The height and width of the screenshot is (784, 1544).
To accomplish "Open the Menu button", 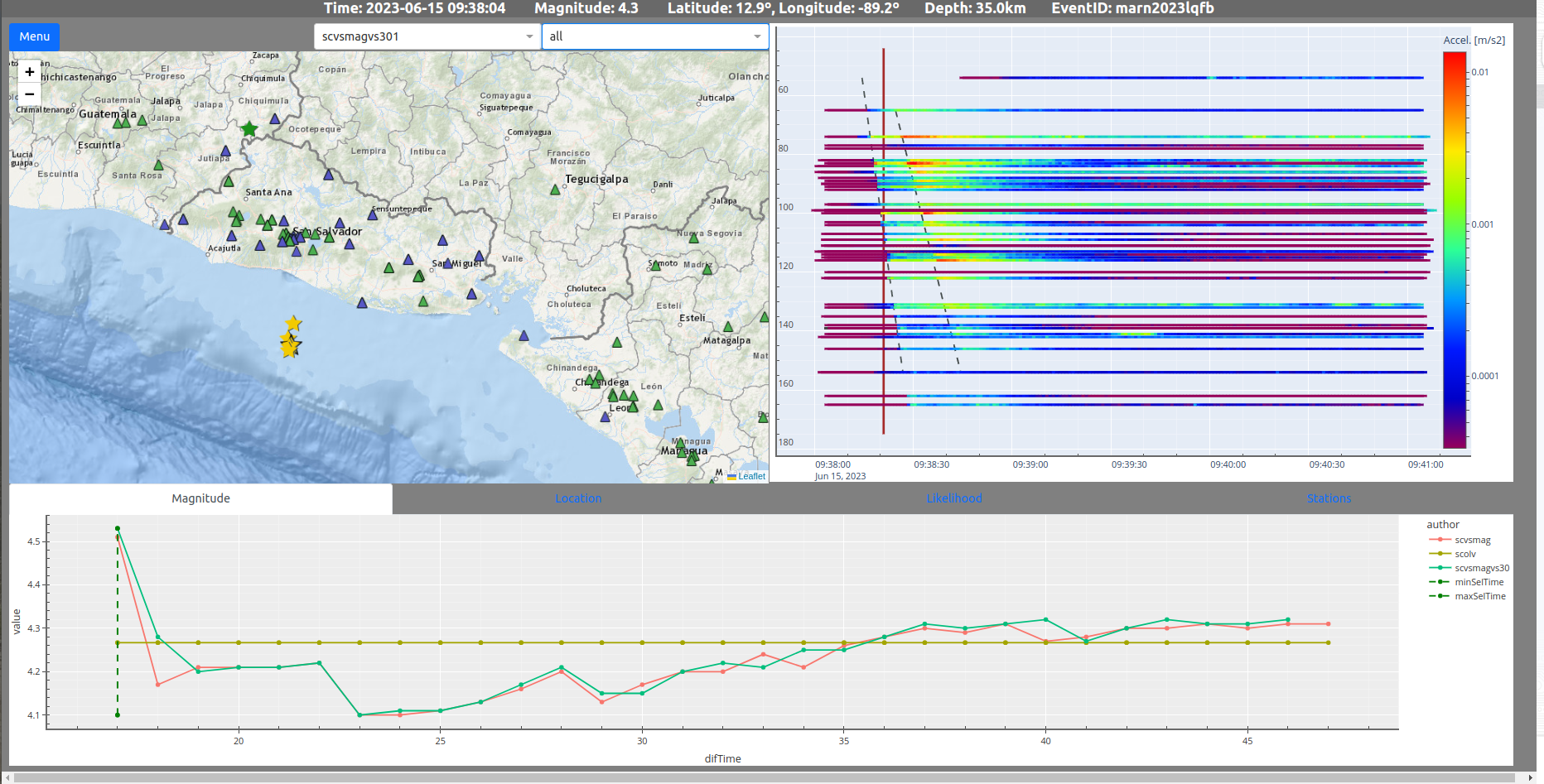I will coord(35,36).
